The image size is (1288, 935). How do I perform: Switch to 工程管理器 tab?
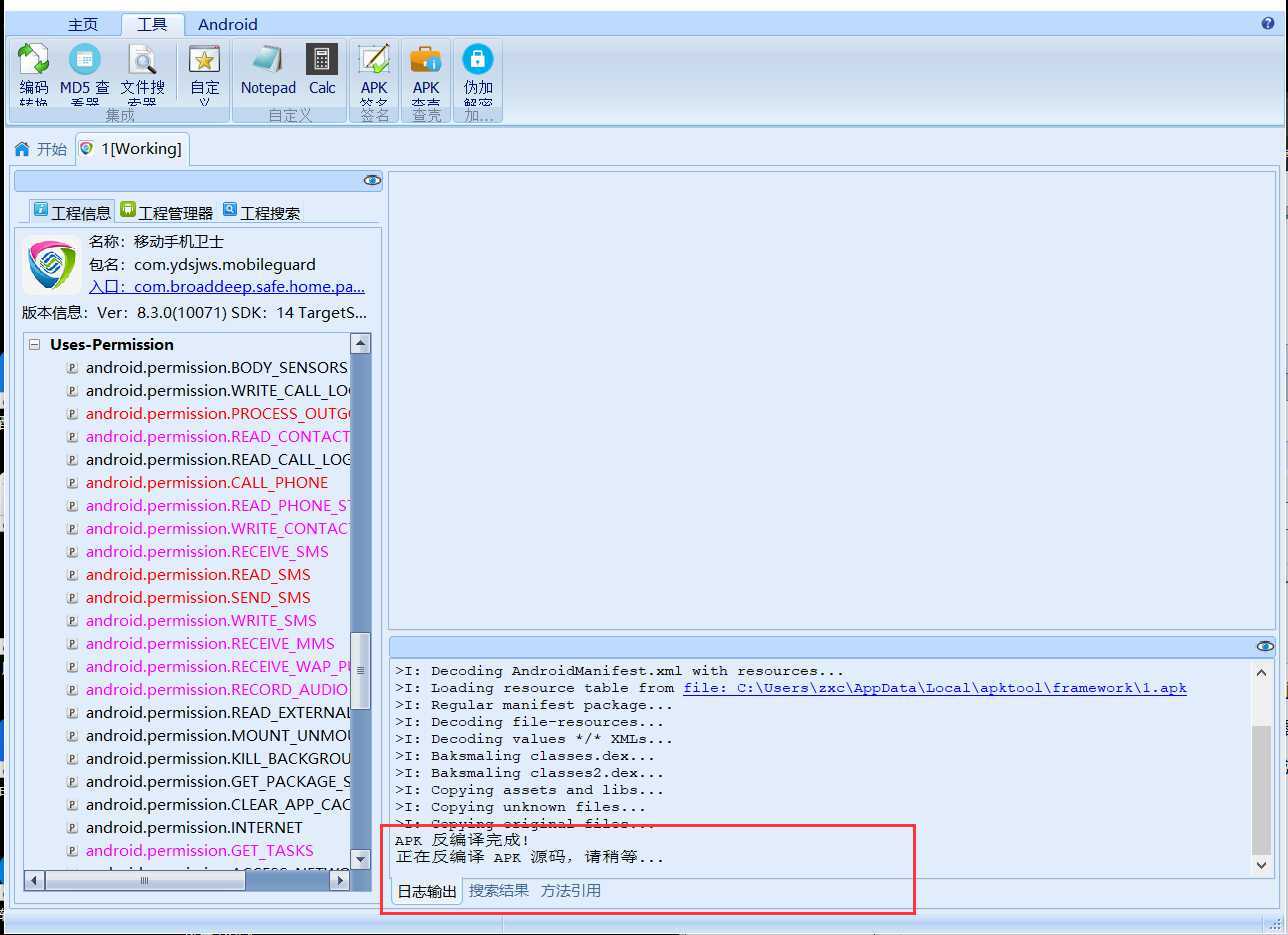166,212
